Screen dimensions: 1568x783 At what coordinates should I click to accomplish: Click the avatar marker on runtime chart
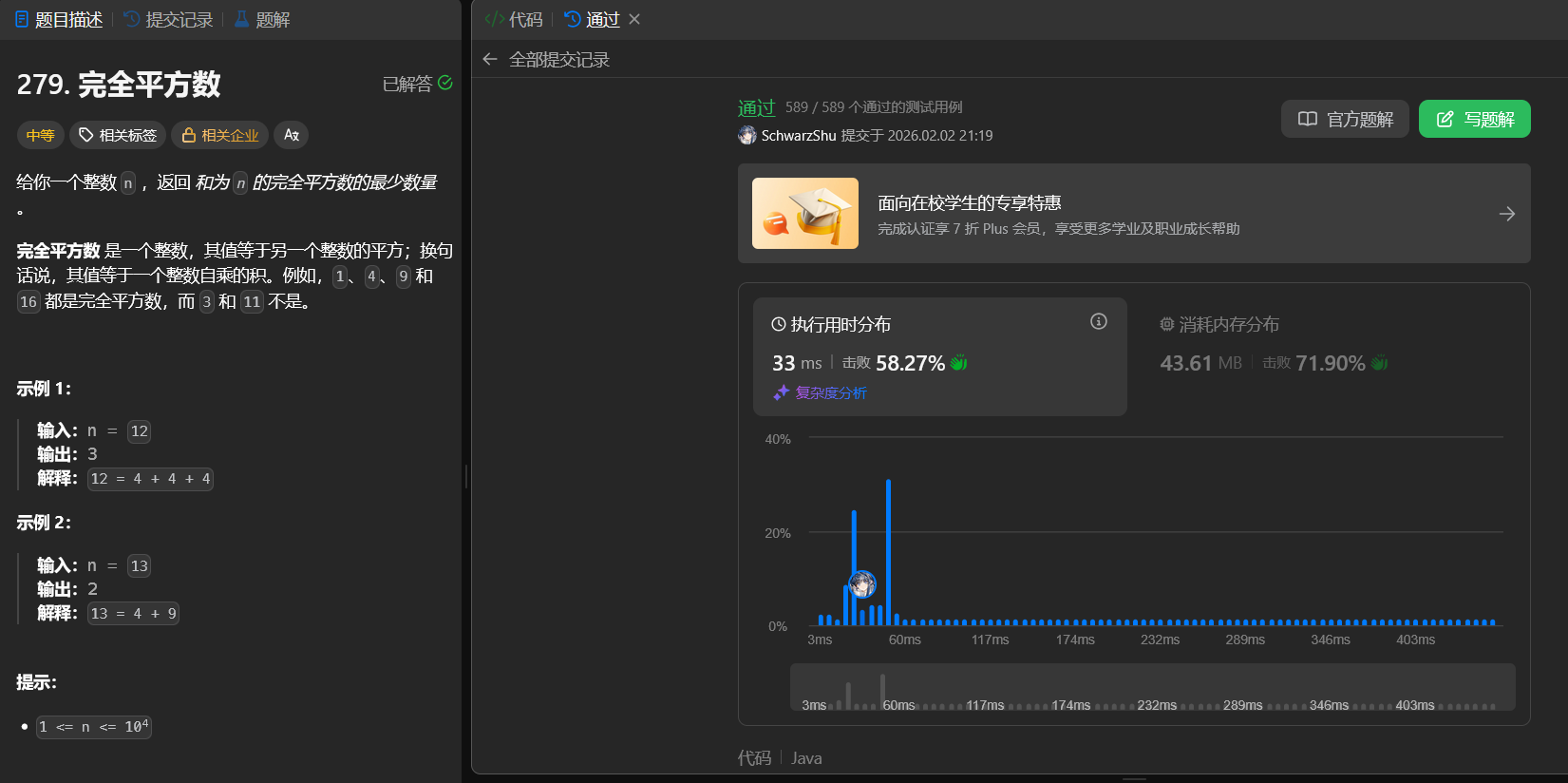point(862,583)
